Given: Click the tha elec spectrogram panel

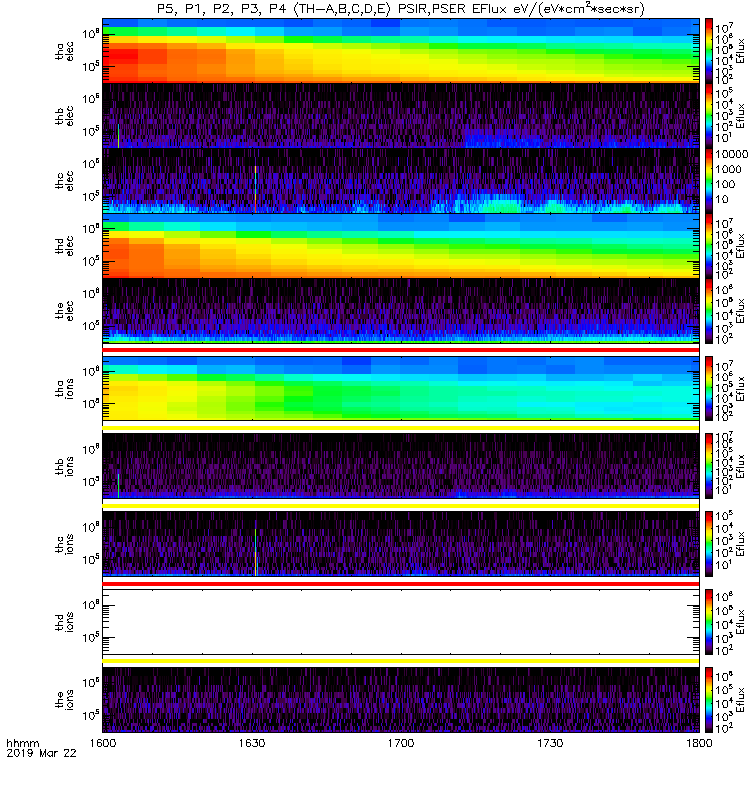Looking at the screenshot, I should pos(401,51).
